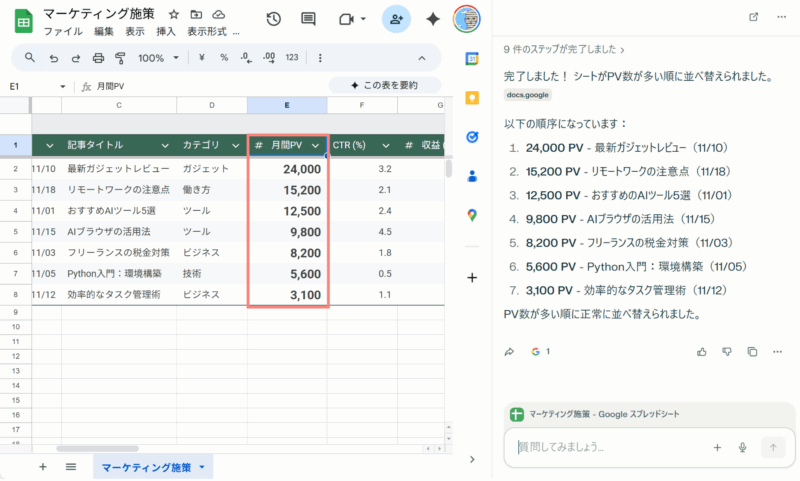800x481 pixels.
Task: Open the ファイル menu
Action: [61, 31]
